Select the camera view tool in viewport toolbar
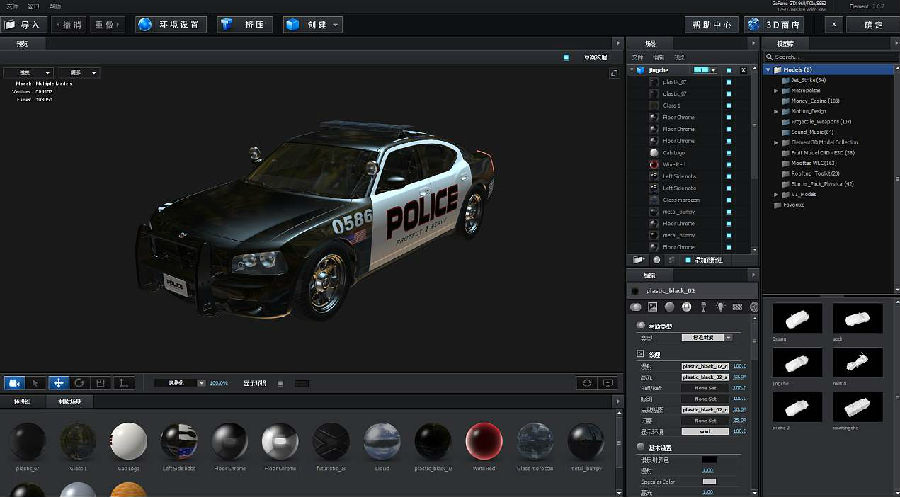This screenshot has height=497, width=900. point(14,383)
